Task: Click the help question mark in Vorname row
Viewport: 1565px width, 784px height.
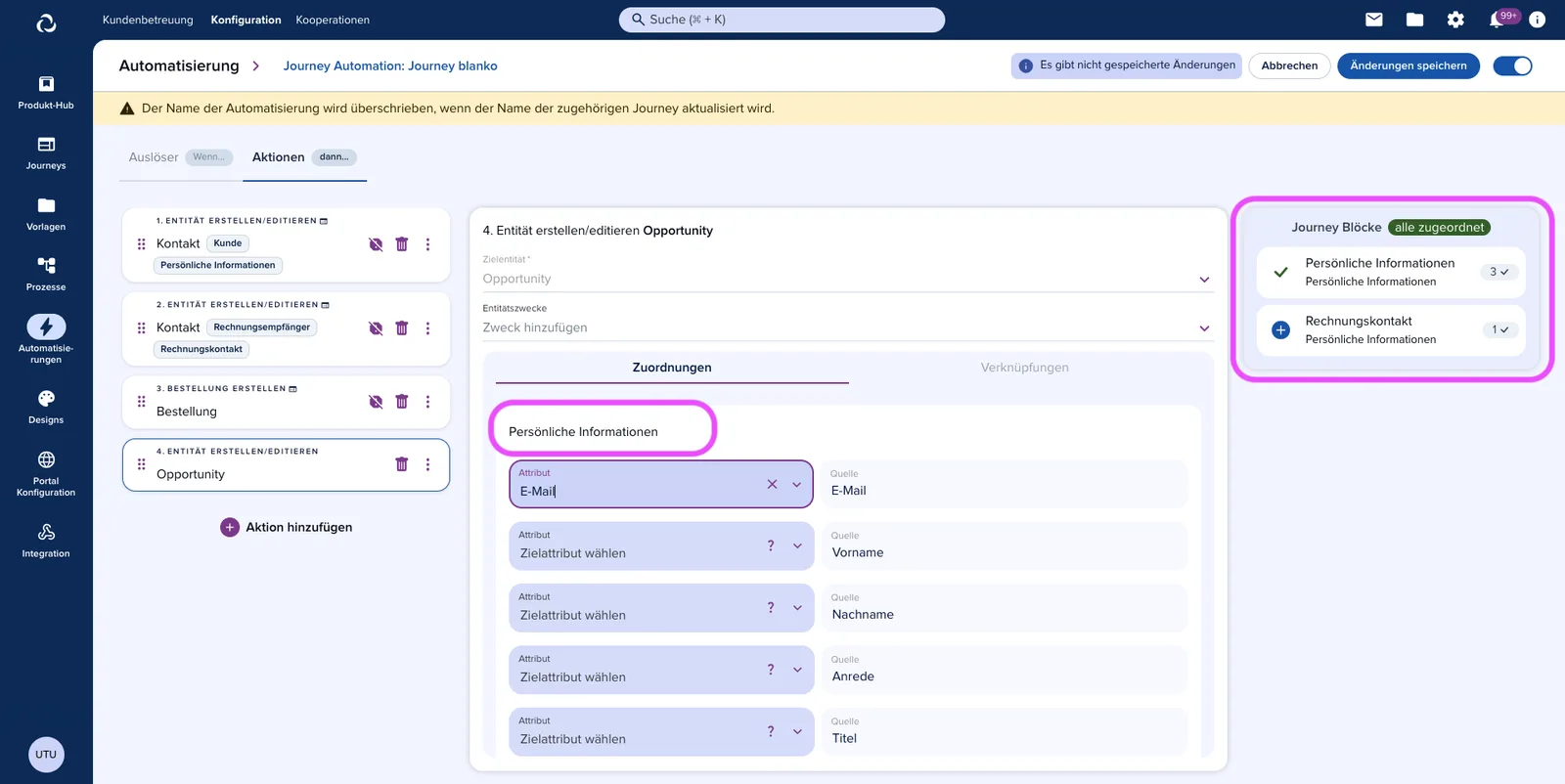Action: point(771,545)
